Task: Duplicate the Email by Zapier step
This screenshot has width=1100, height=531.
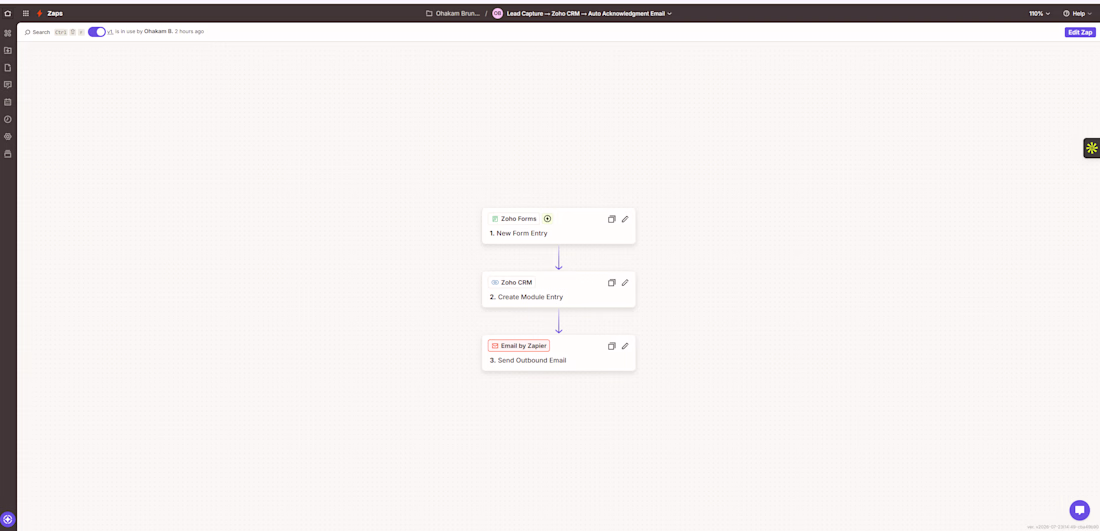Action: click(611, 346)
